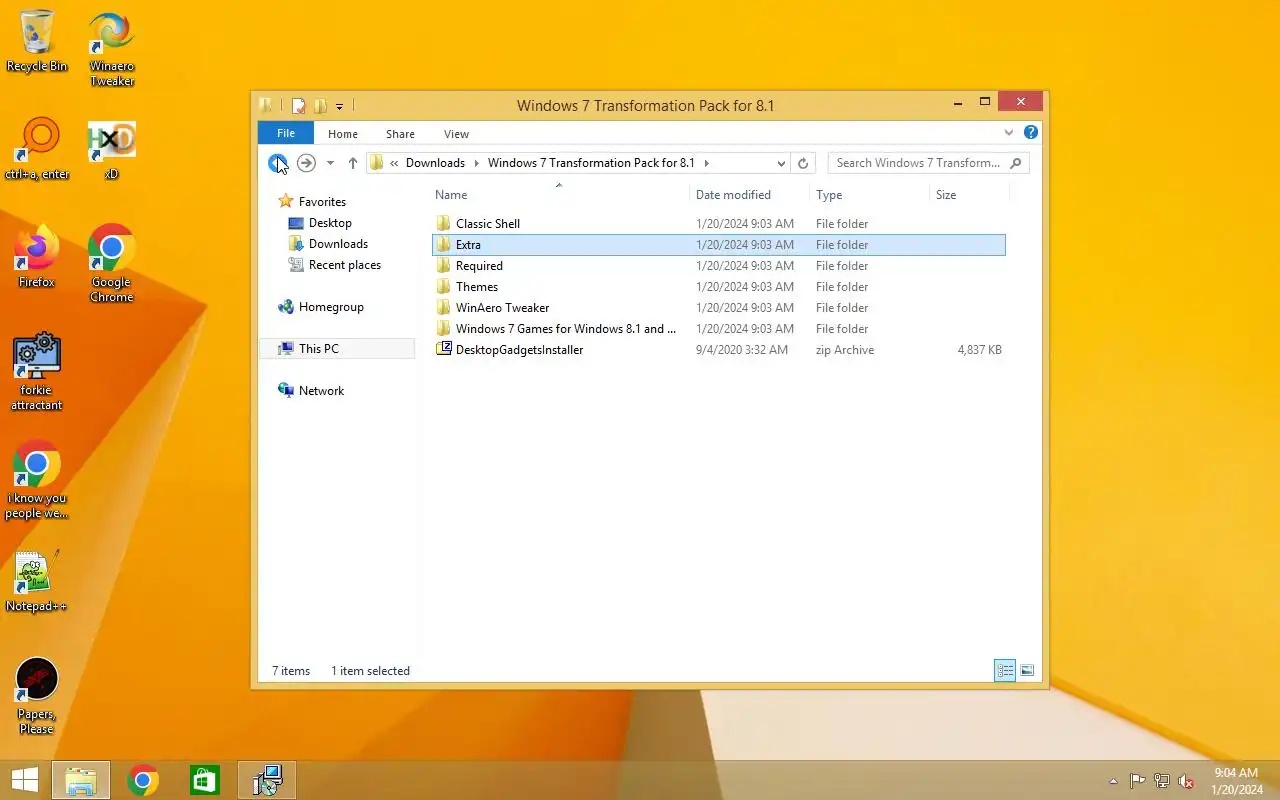
Task: Click the Forward navigation arrow
Action: click(306, 163)
